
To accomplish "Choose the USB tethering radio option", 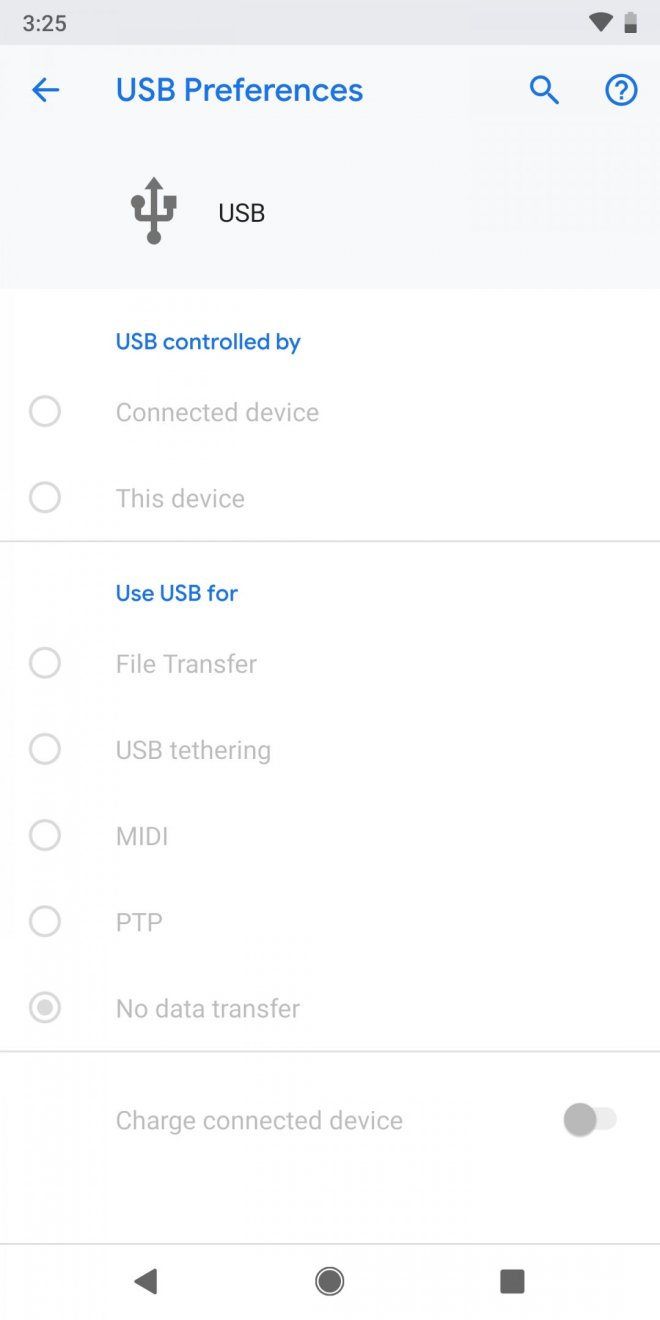I will click(x=45, y=749).
